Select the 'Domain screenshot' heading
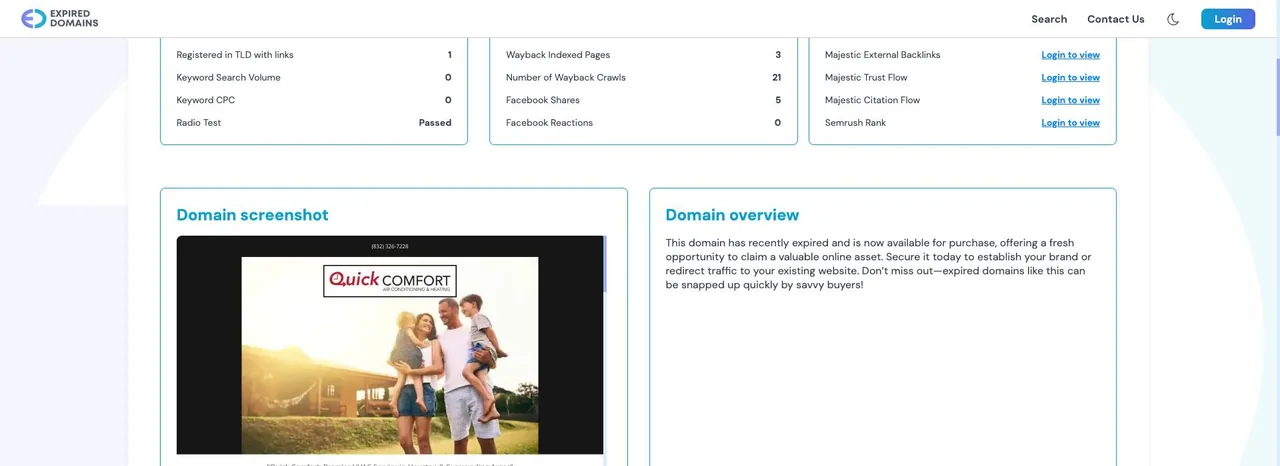Viewport: 1280px width, 466px height. point(252,215)
